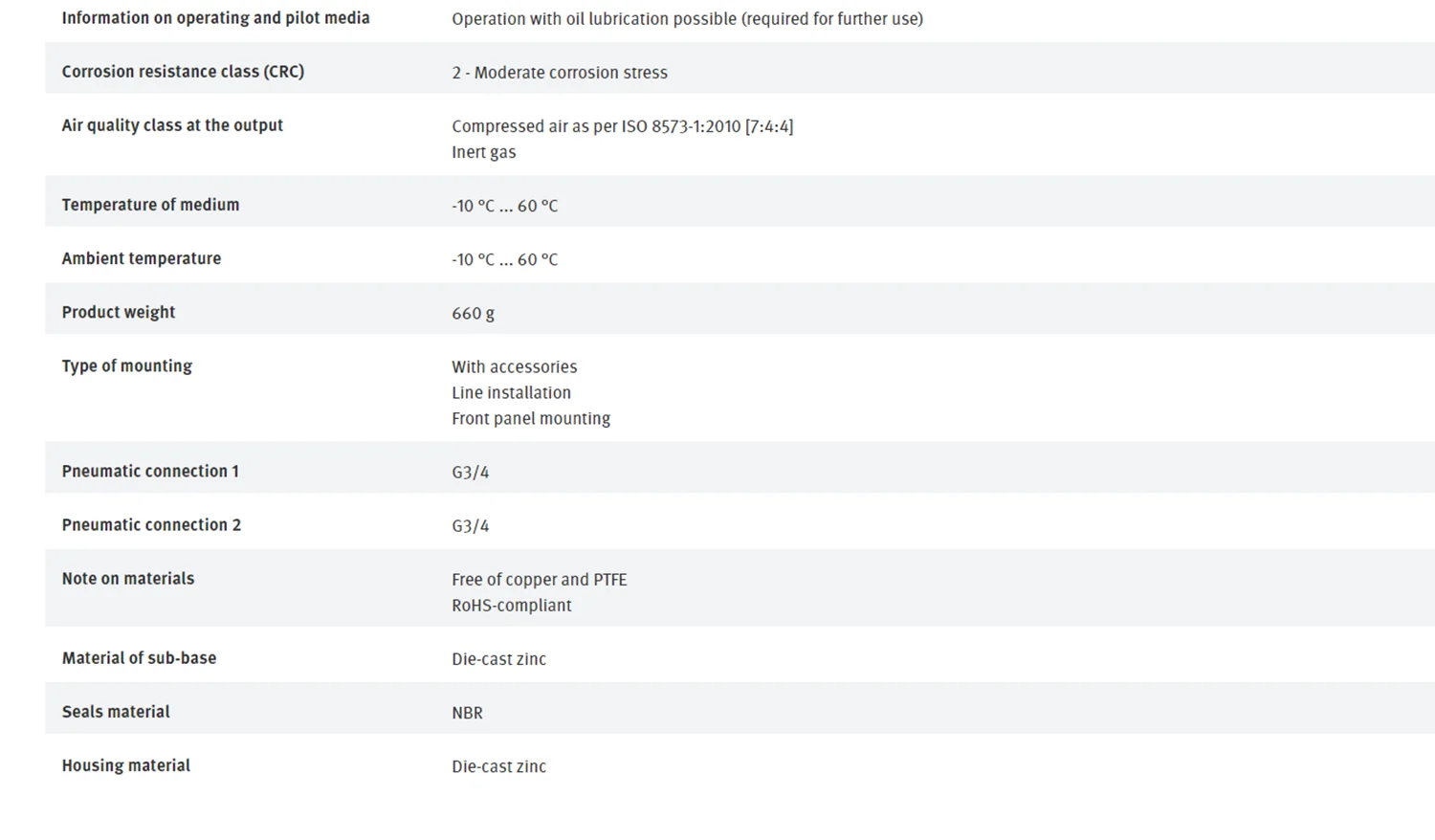This screenshot has width=1435, height=840.
Task: Click the 'Inert gas' value
Action: (483, 152)
